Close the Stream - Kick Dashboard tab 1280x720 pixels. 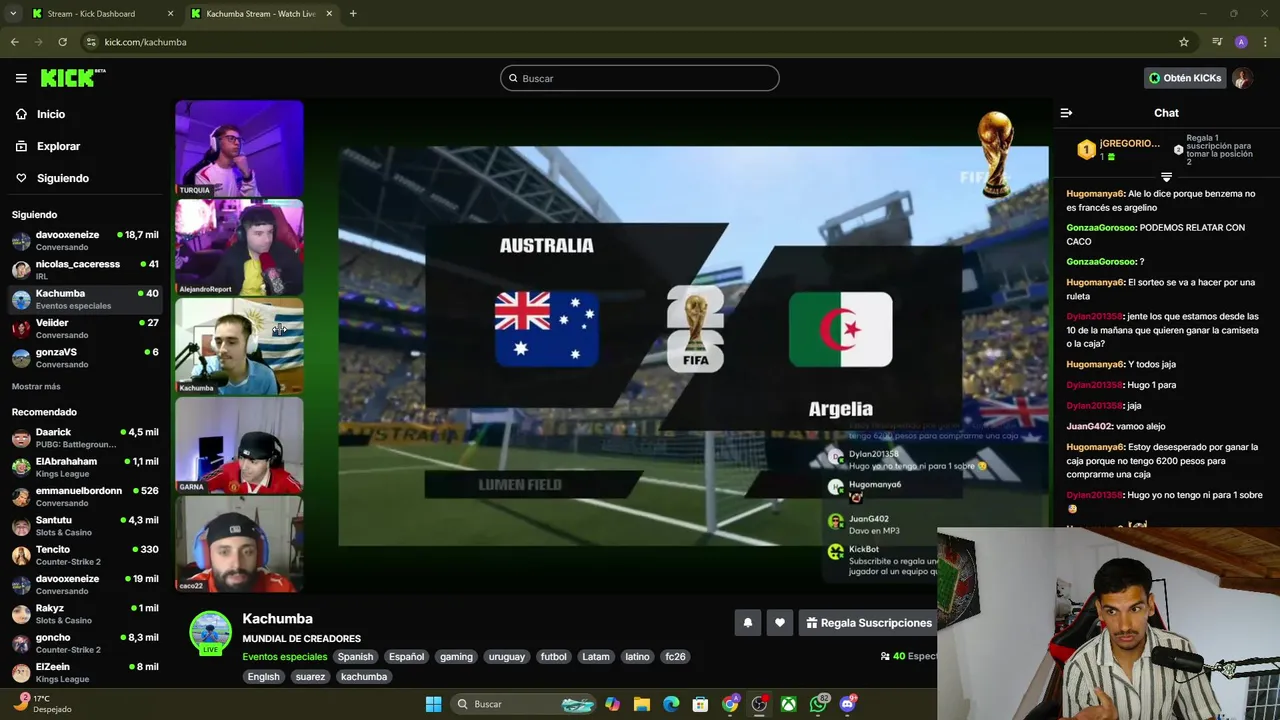(170, 14)
